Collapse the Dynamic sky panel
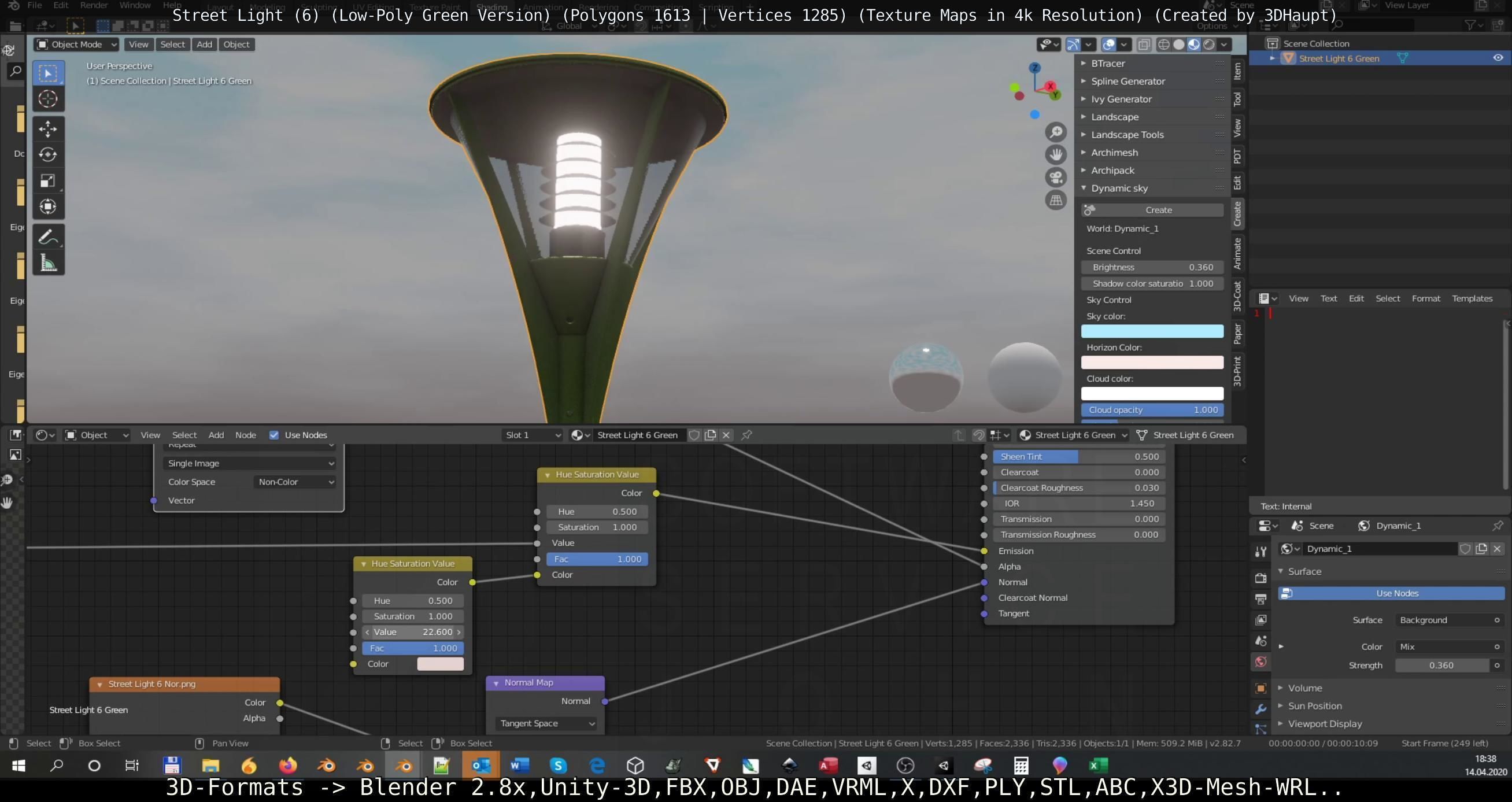 1119,188
